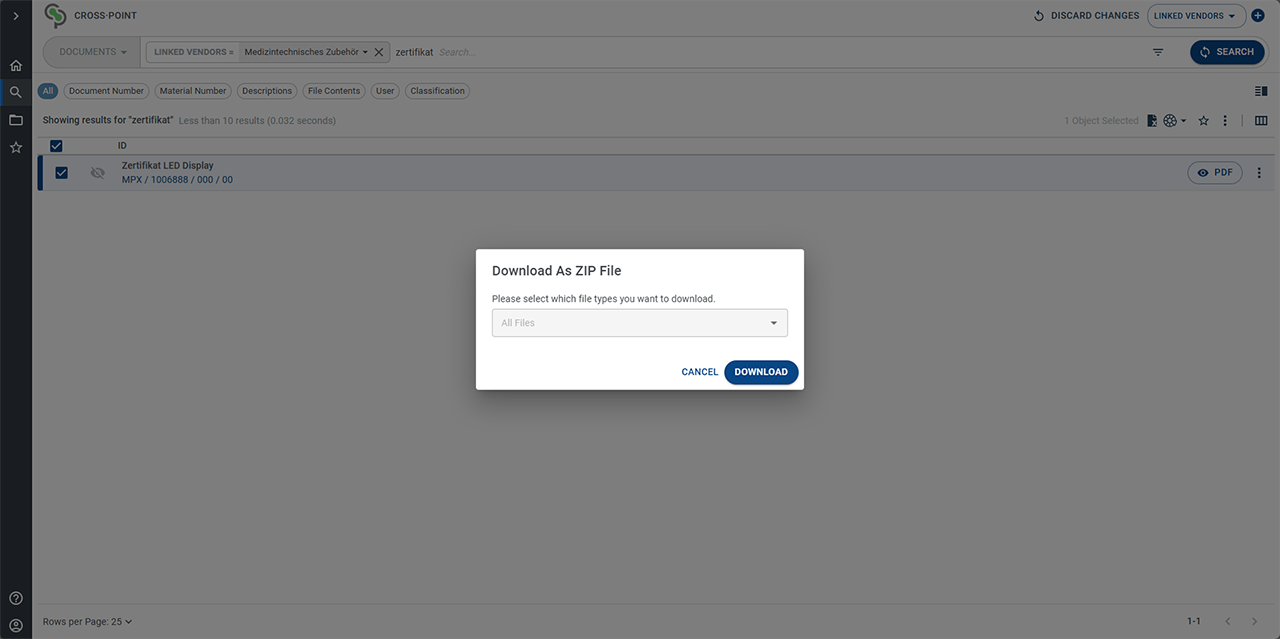
Task: Expand the DOCUMENTS dropdown
Action: pos(90,51)
